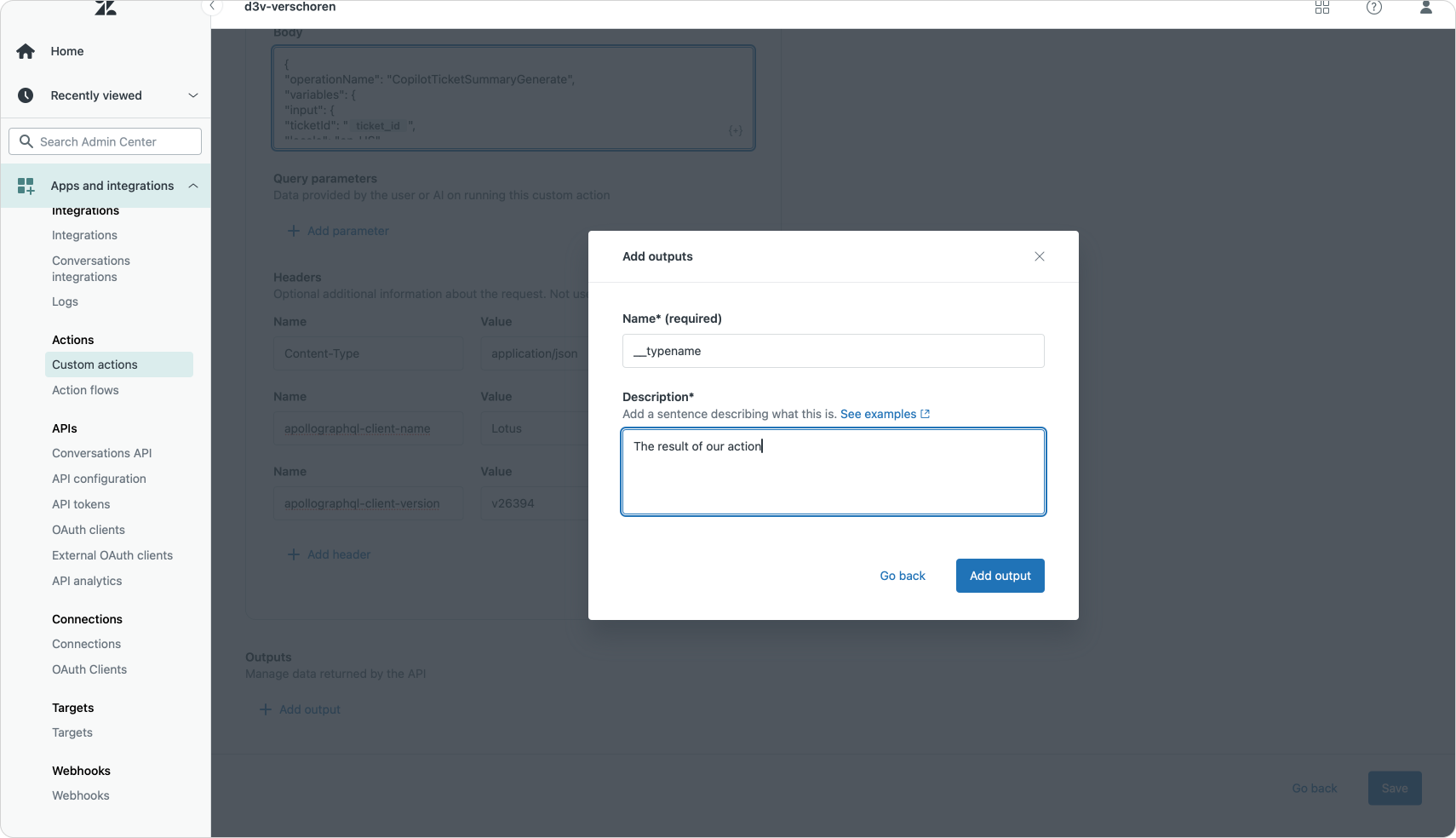Open the See examples link
The height and width of the screenshot is (838, 1456).
tap(877, 414)
